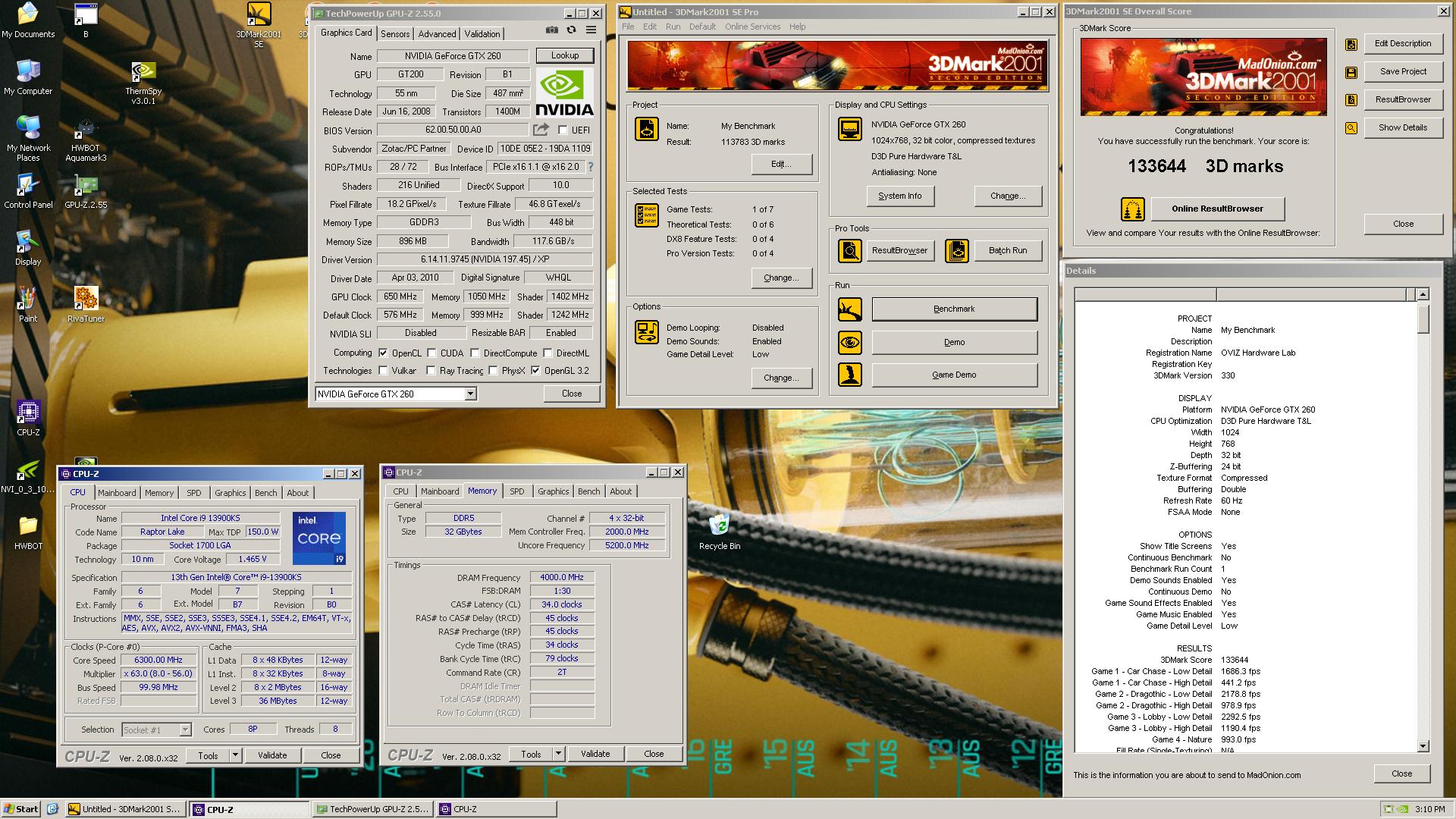Expand the Tools dropdown arrow in CPU-Z Memory window
The width and height of the screenshot is (1456, 819).
point(558,754)
